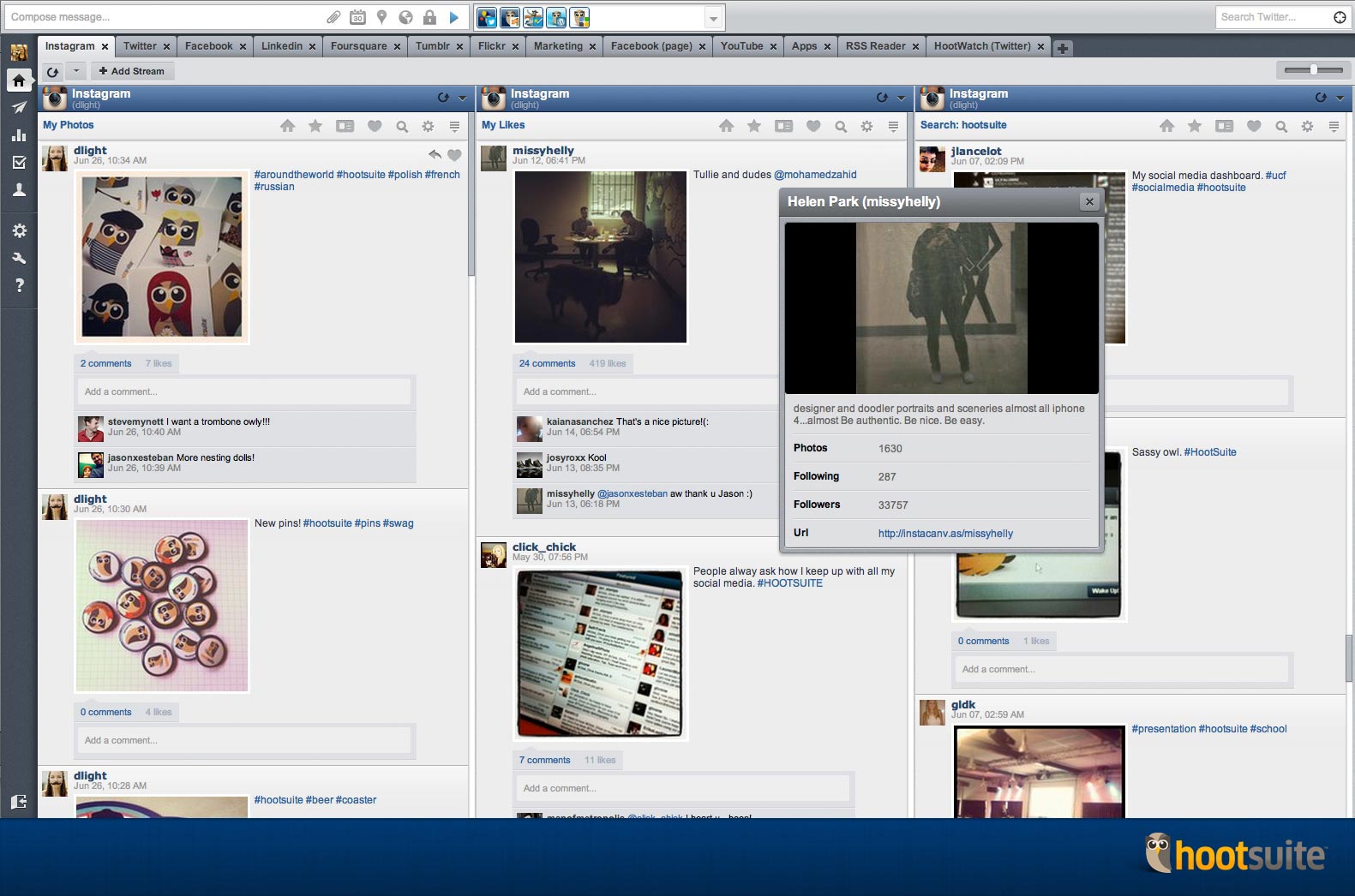Click the column width slider at top right
Image resolution: width=1355 pixels, height=896 pixels.
pos(1313,70)
